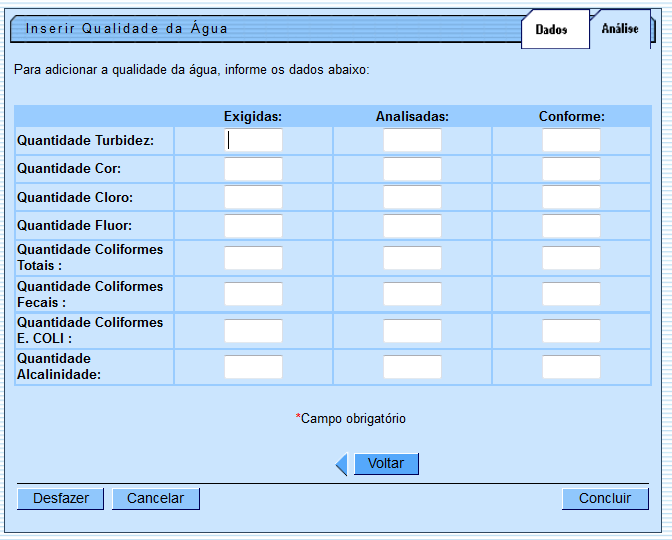The height and width of the screenshot is (540, 672).
Task: Focus Coliformes Fecais Exigidas field
Action: pyautogui.click(x=253, y=294)
